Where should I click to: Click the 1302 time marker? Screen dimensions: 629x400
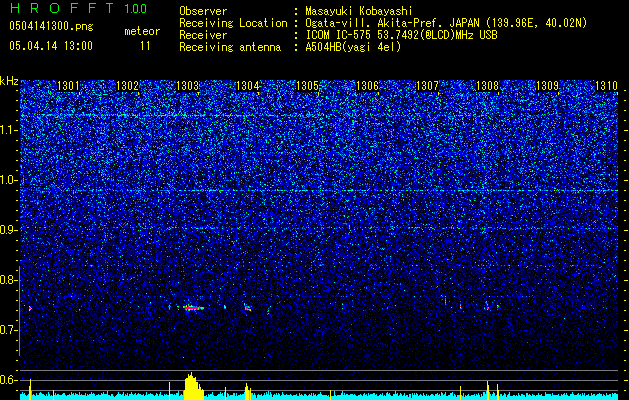click(128, 86)
